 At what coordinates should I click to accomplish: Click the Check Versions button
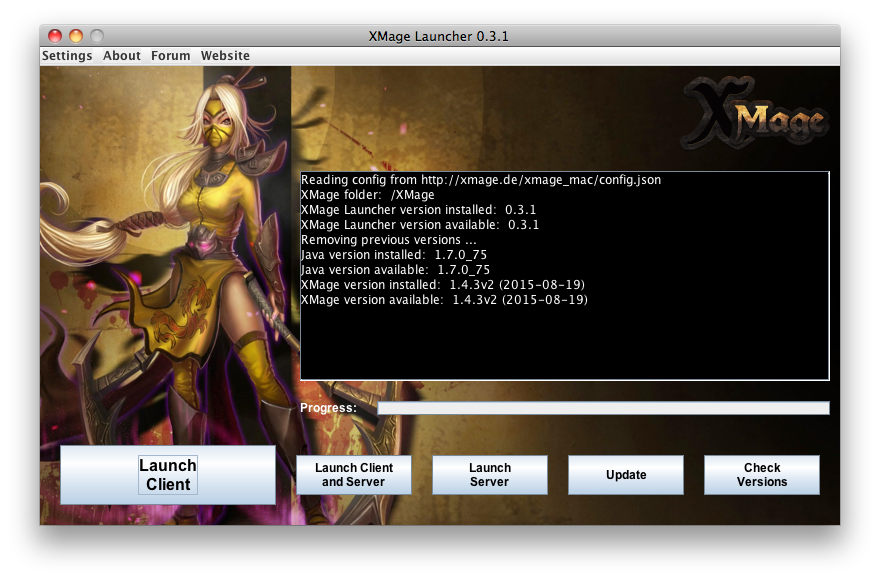762,475
